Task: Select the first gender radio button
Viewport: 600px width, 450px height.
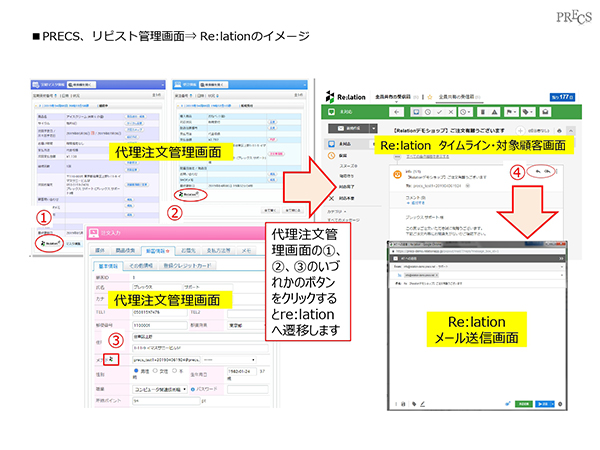Action: (x=136, y=371)
